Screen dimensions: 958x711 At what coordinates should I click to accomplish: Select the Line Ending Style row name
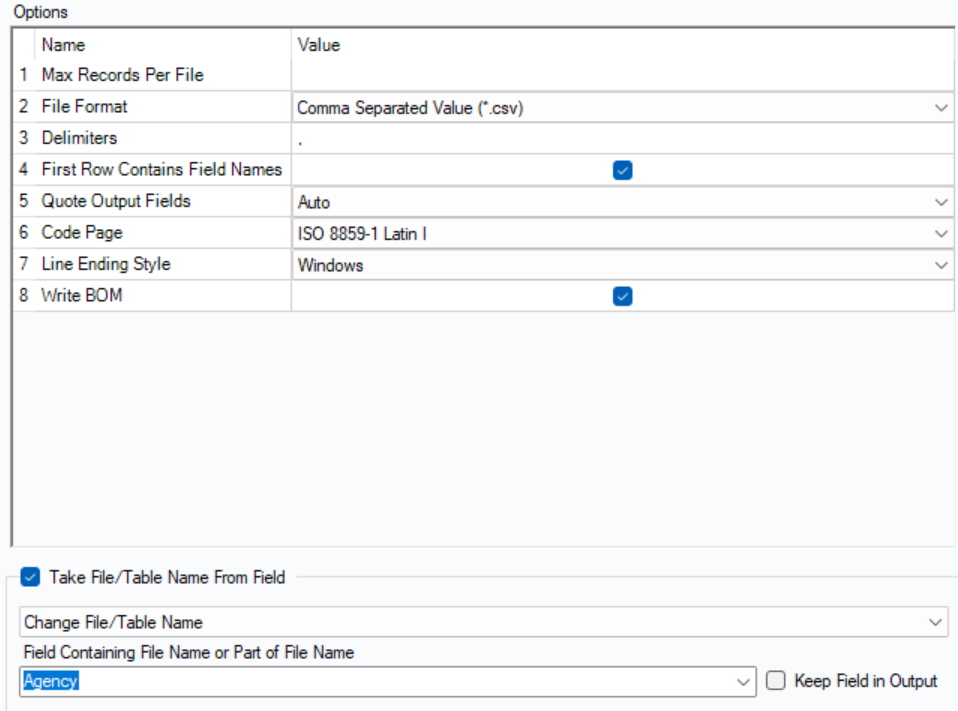pyautogui.click(x=106, y=265)
